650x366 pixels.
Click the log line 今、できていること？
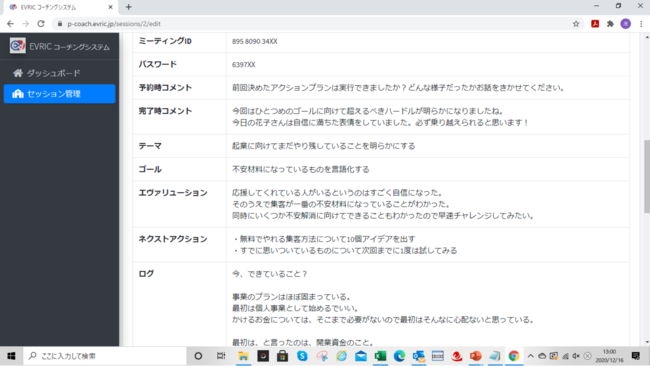pyautogui.click(x=270, y=274)
